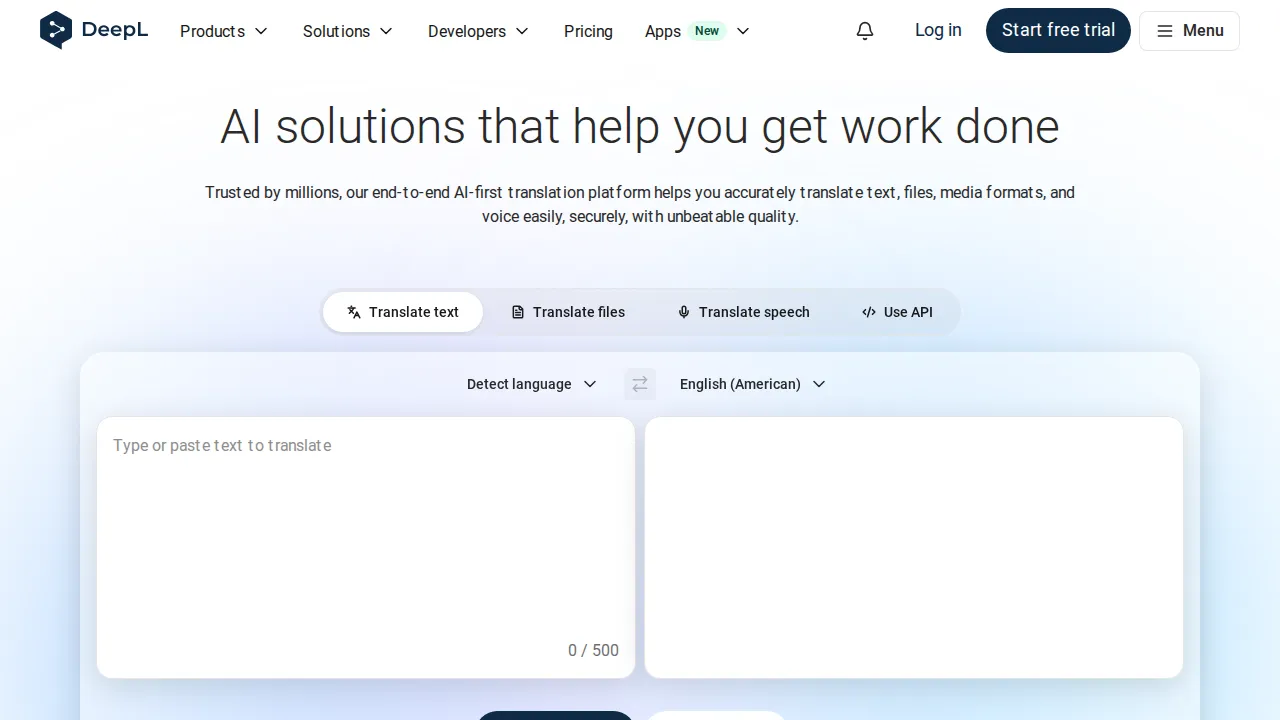The width and height of the screenshot is (1280, 720).
Task: Start the free trial
Action: tap(1058, 30)
